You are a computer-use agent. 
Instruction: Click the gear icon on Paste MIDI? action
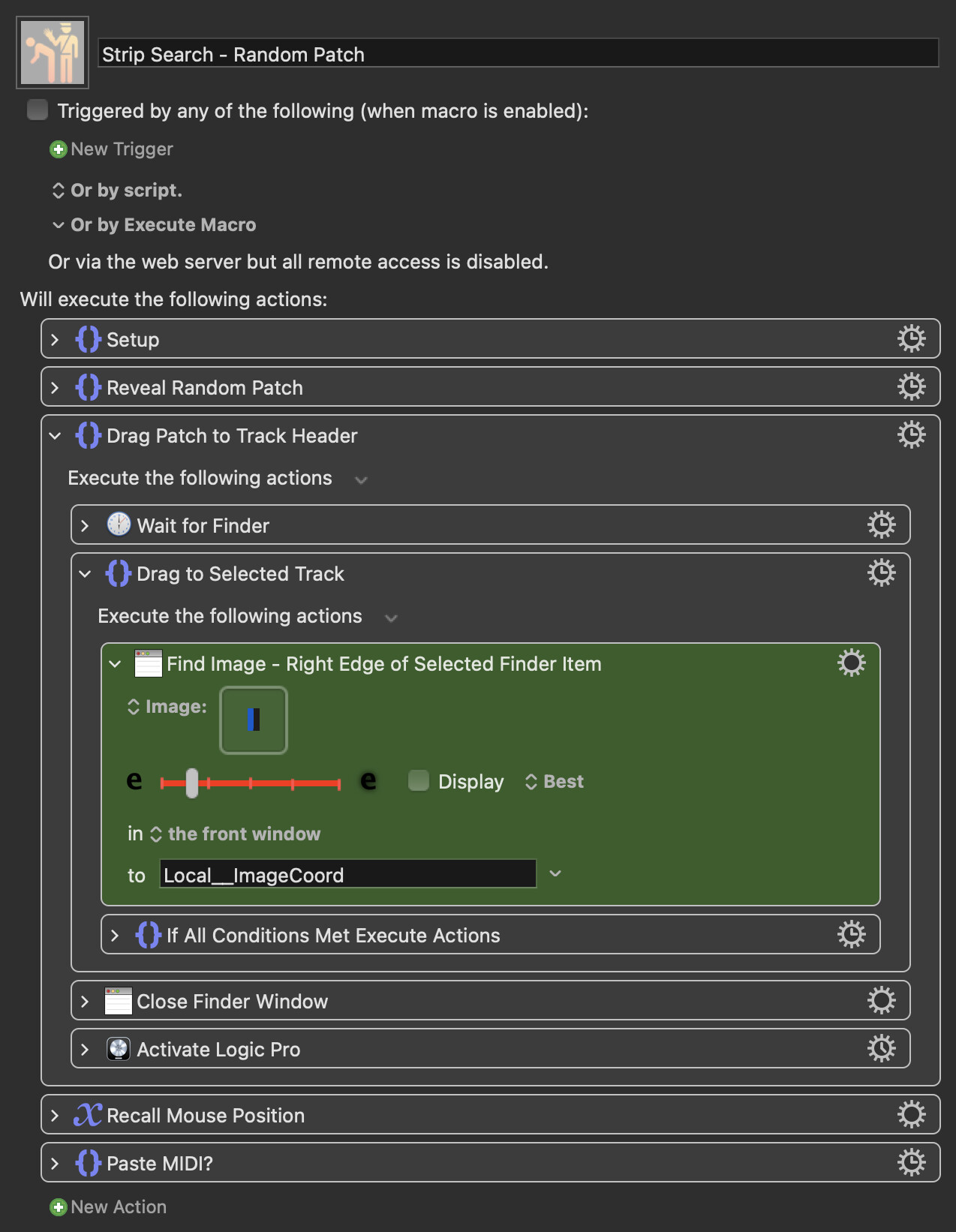(x=911, y=1163)
